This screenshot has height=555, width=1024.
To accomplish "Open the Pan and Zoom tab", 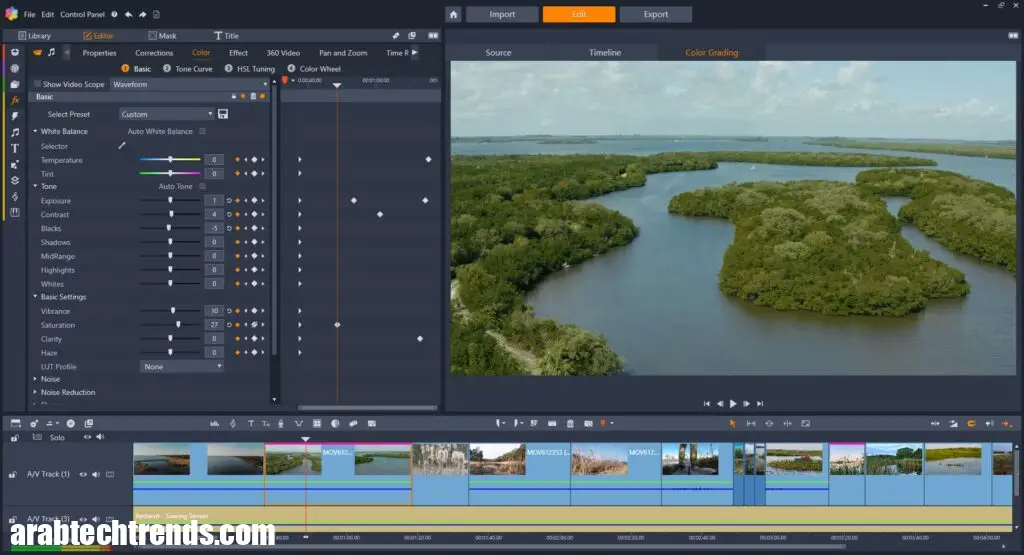I will (342, 53).
